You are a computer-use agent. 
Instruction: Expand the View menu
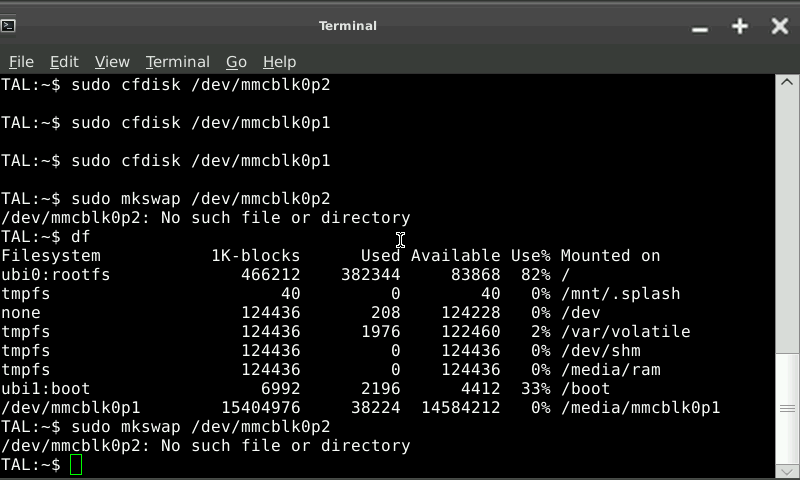112,61
